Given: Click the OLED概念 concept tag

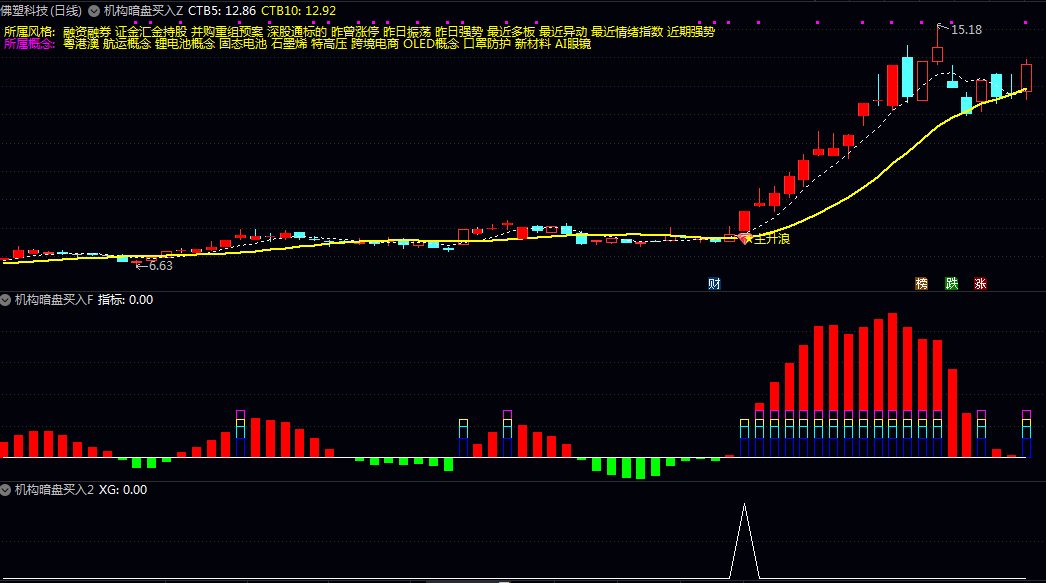Looking at the screenshot, I should (x=431, y=44).
